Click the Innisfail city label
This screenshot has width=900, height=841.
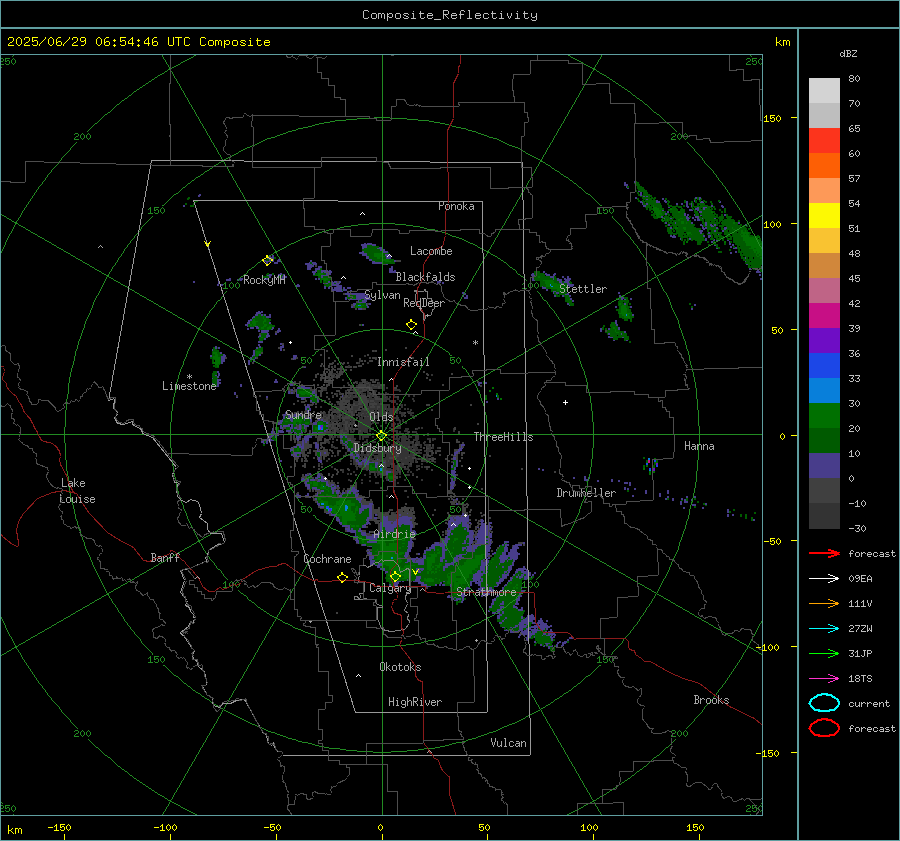403,362
